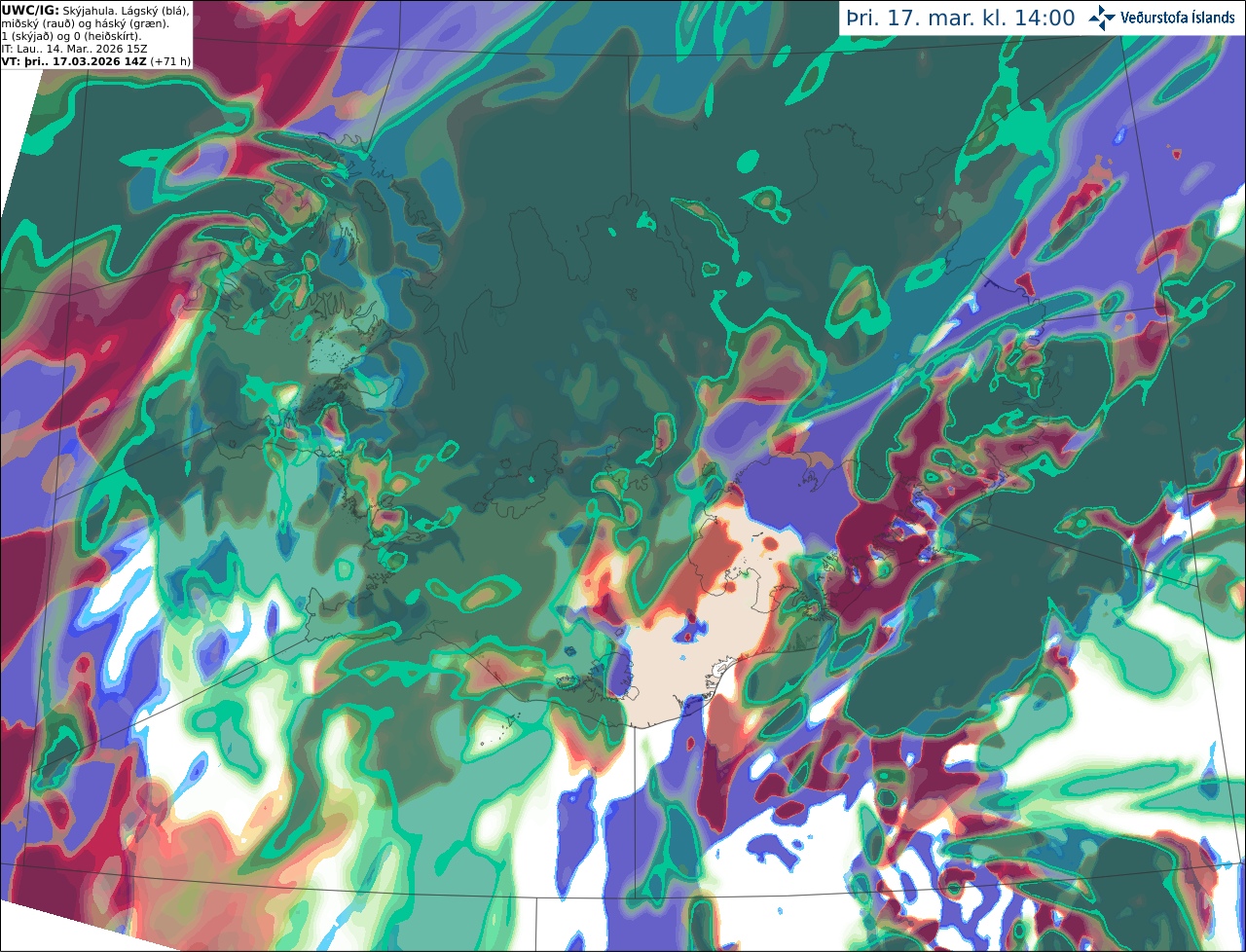
Task: Click the 'Veðurstofa Íslands' name text
Action: click(x=1178, y=18)
